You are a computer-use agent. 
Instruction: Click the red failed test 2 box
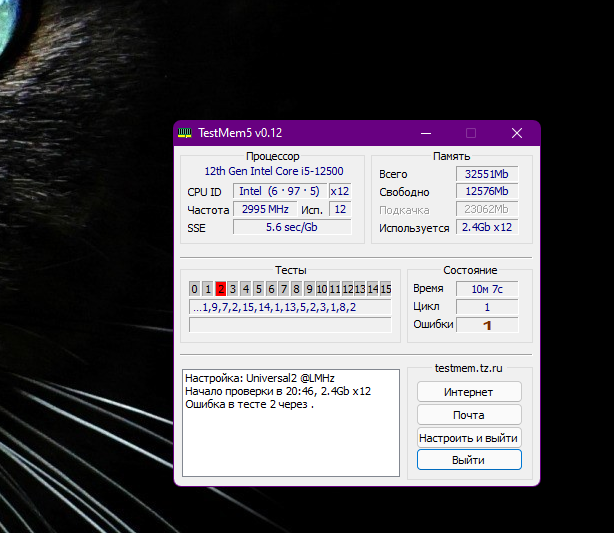(221, 289)
